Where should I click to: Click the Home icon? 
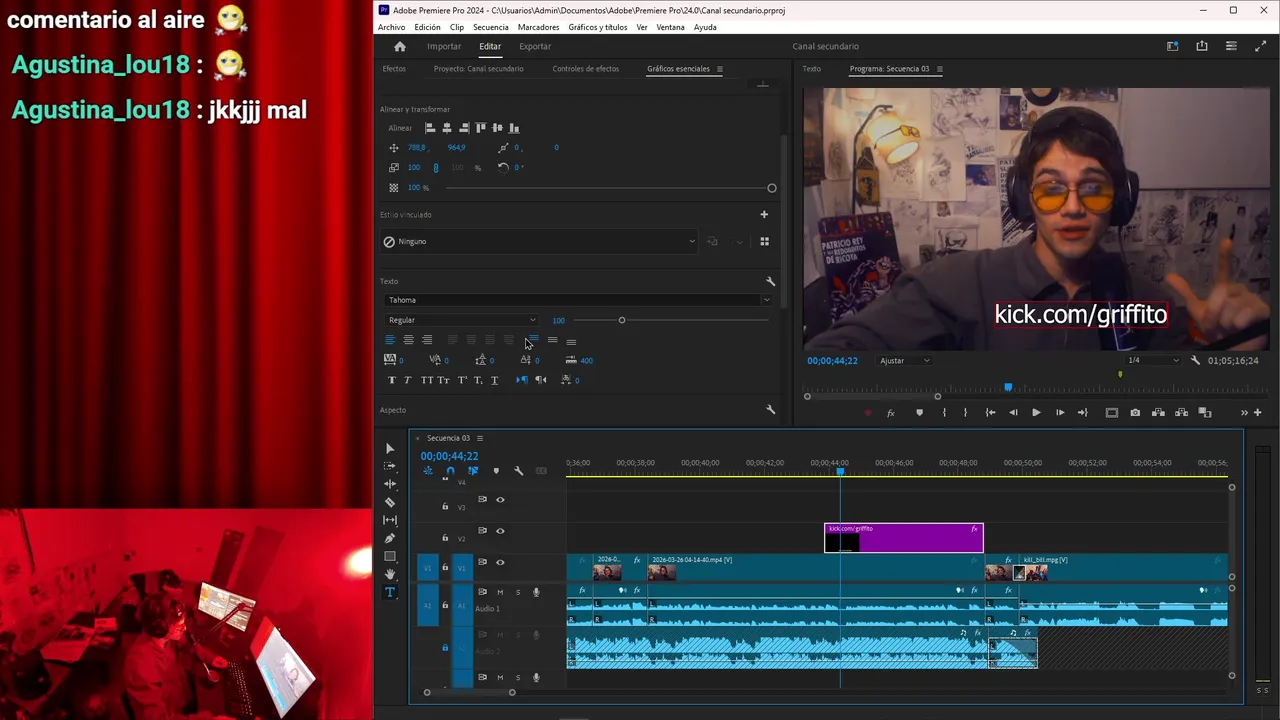(x=400, y=46)
